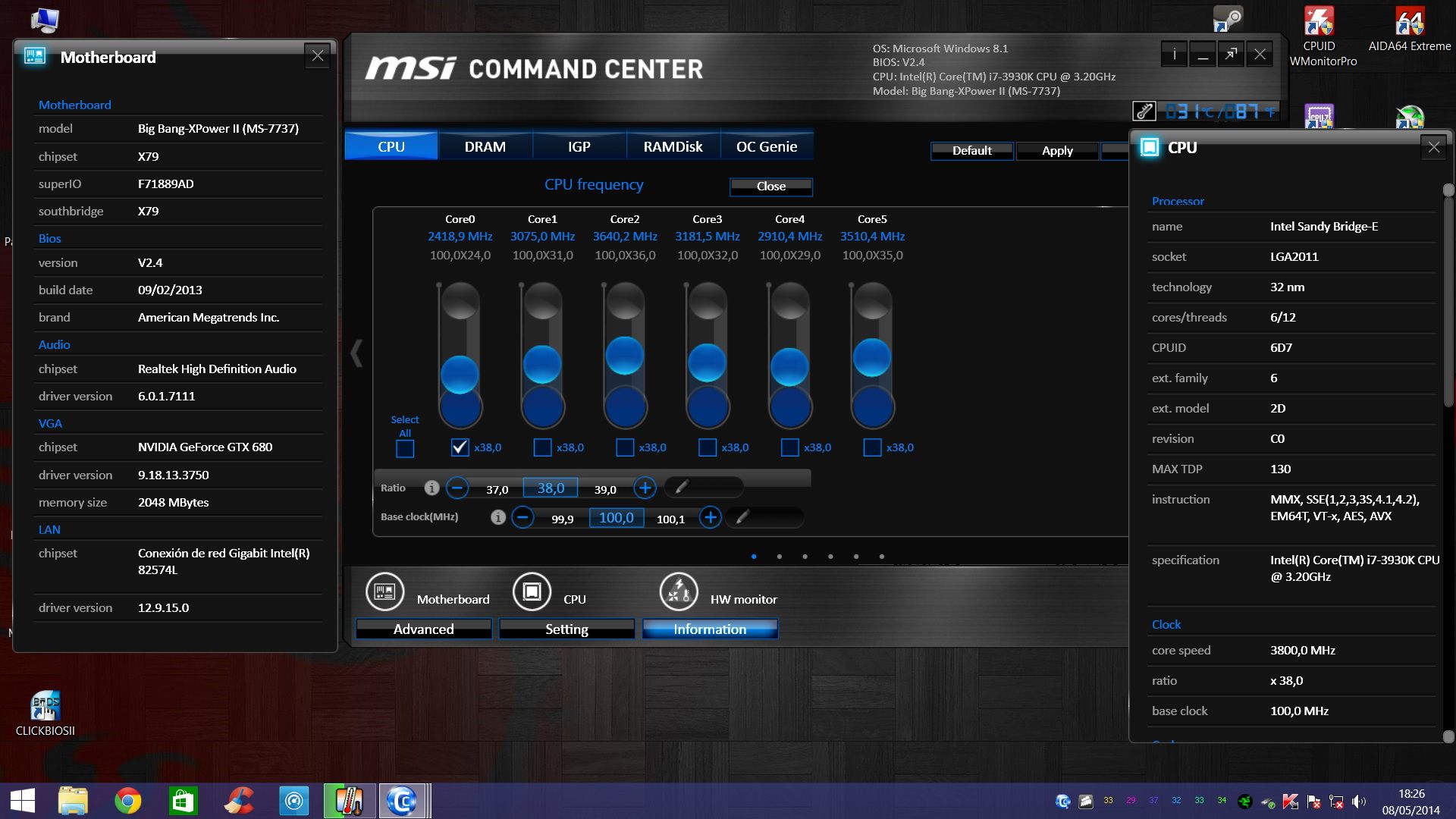Screen dimensions: 1456x819
Task: Click the Command Center detach window icon
Action: pos(1231,55)
